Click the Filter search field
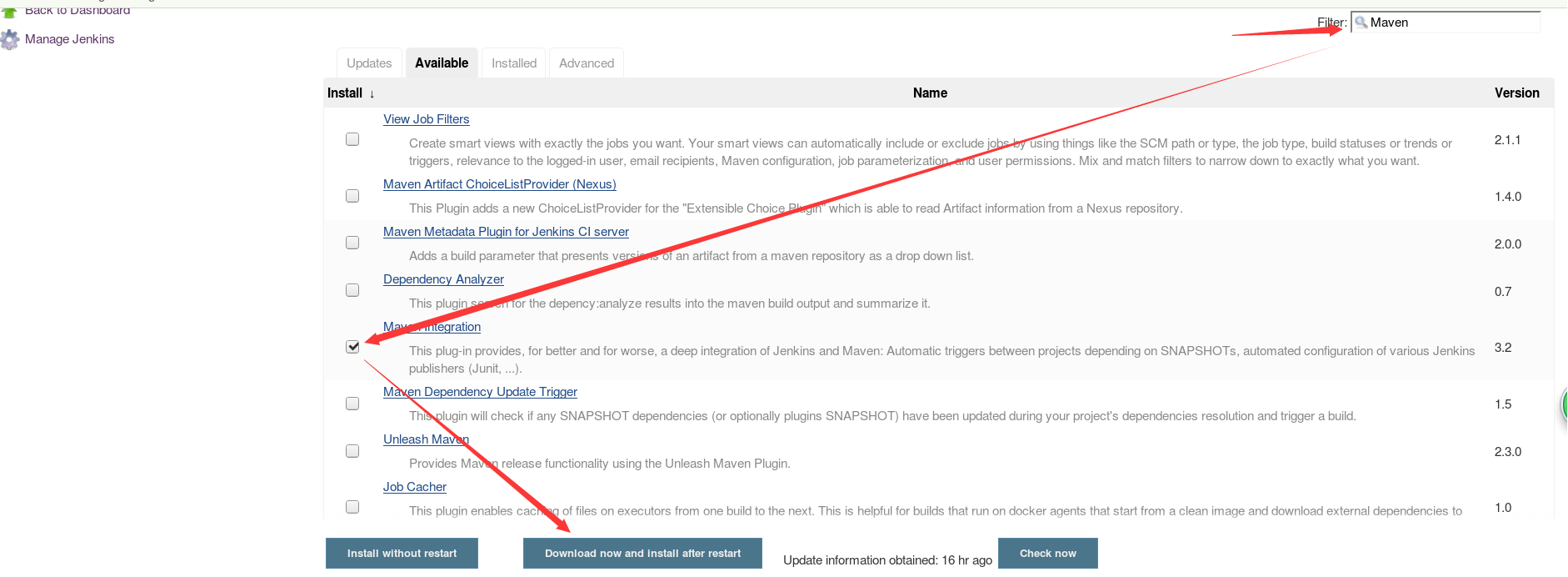Screen dimensions: 1568x577 coord(1446,23)
